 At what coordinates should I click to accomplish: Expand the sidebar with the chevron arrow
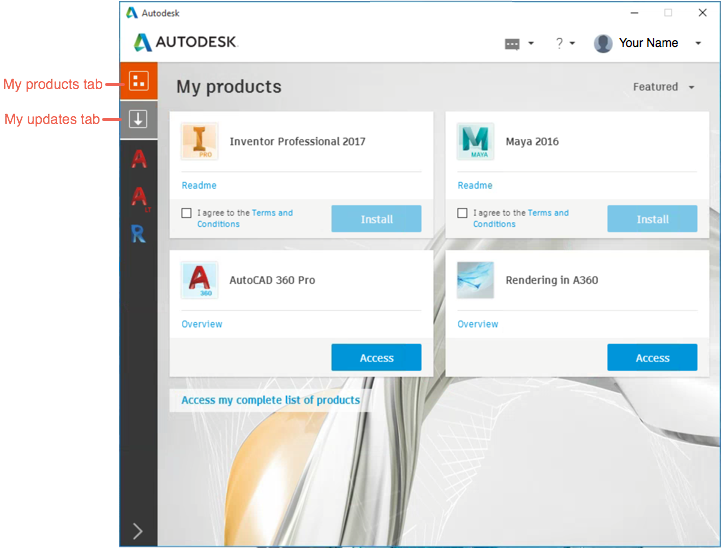tap(137, 531)
